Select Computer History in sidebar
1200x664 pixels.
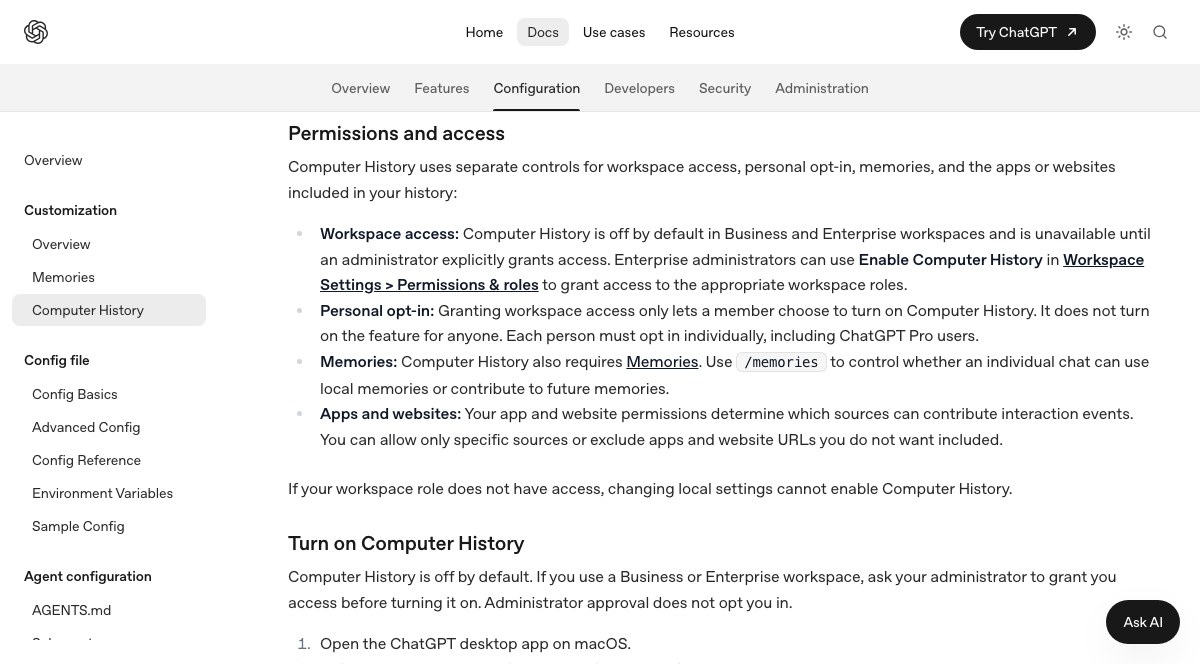(x=109, y=310)
